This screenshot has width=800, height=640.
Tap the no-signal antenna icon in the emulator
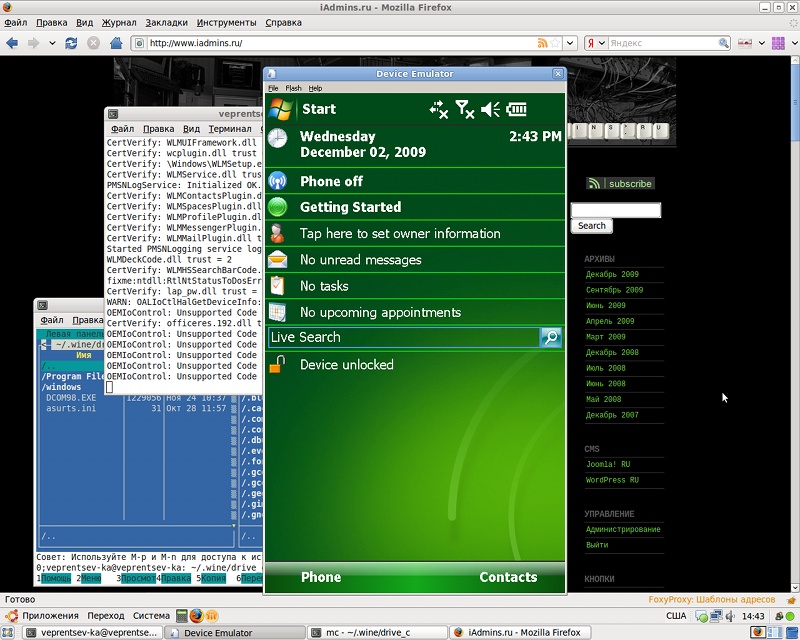(x=464, y=109)
